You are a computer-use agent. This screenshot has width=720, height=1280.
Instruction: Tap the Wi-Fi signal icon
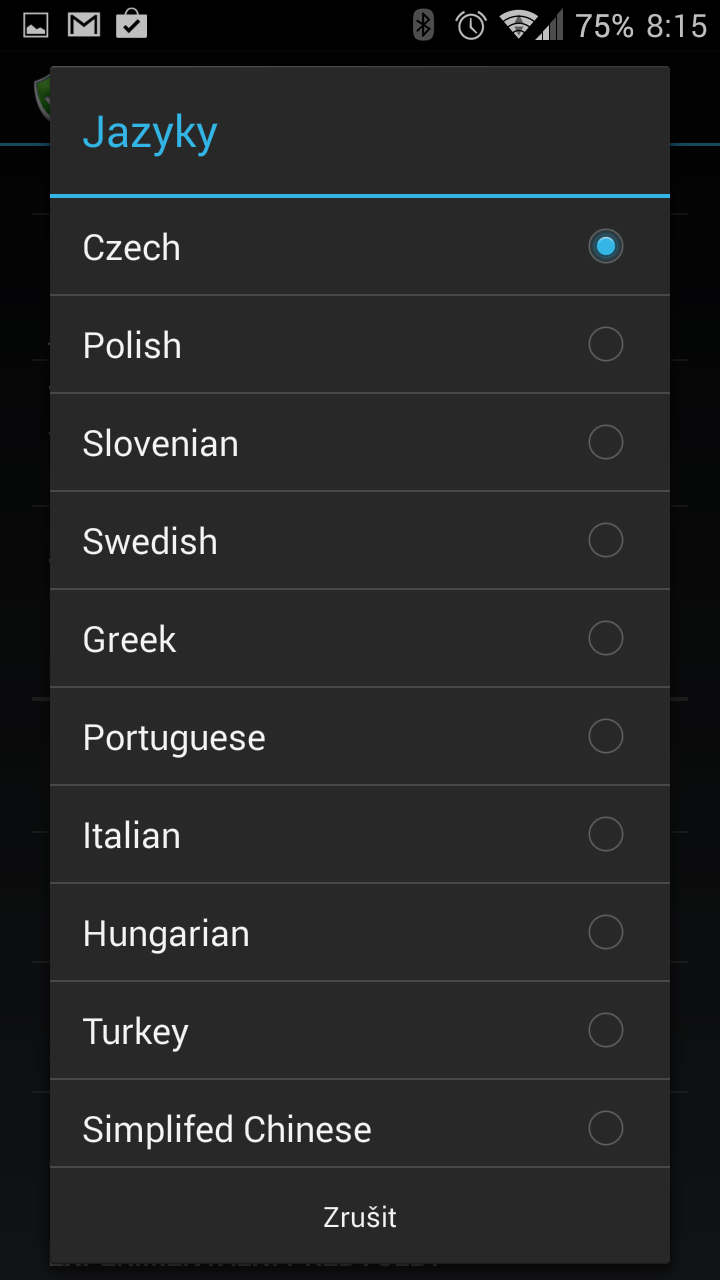tap(517, 25)
